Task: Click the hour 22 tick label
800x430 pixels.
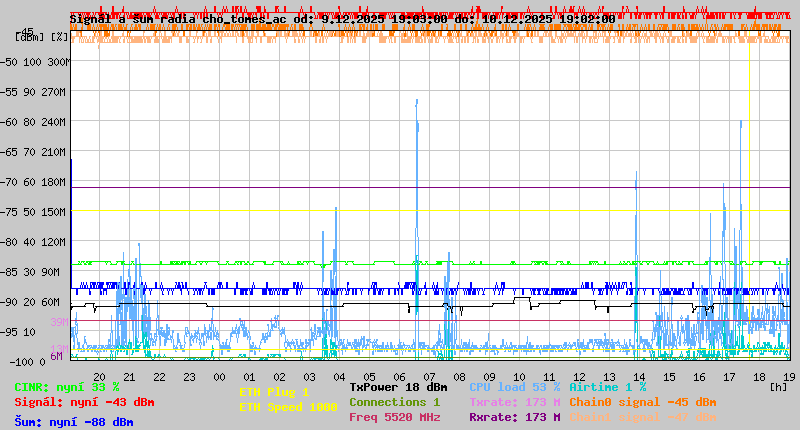Action: click(x=160, y=377)
